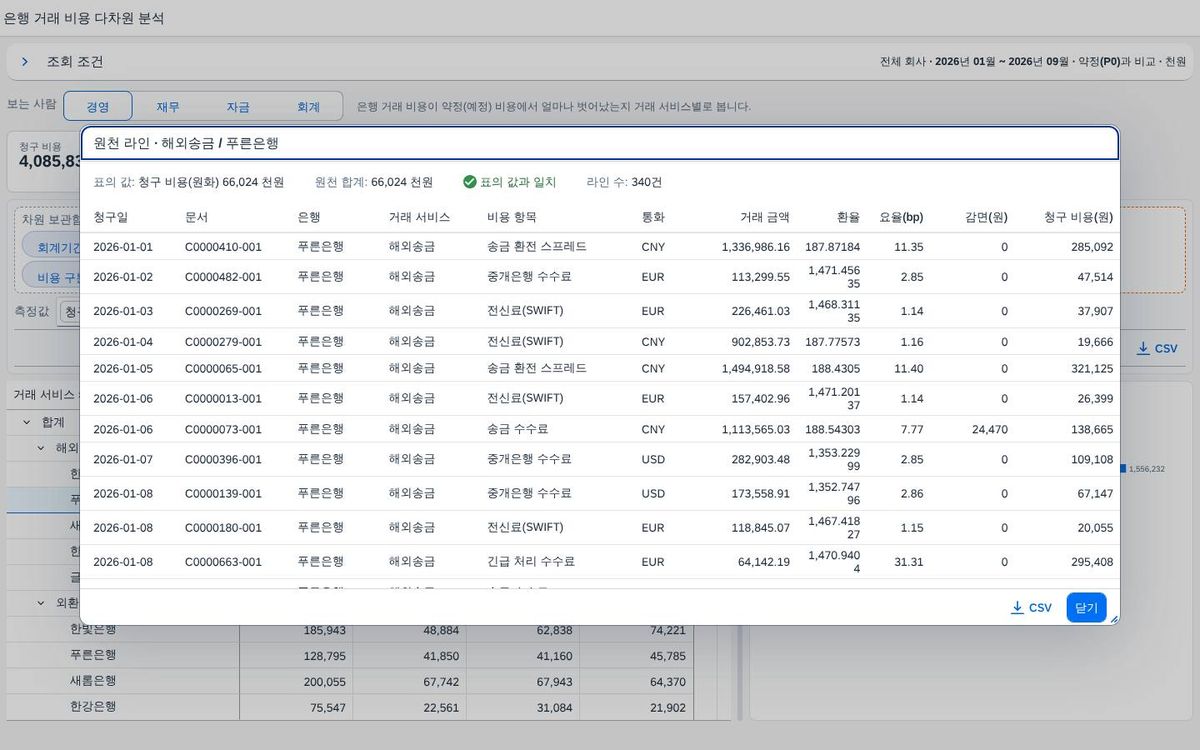Switch to the 회계 view tab
This screenshot has height=750, width=1200.
tap(308, 107)
